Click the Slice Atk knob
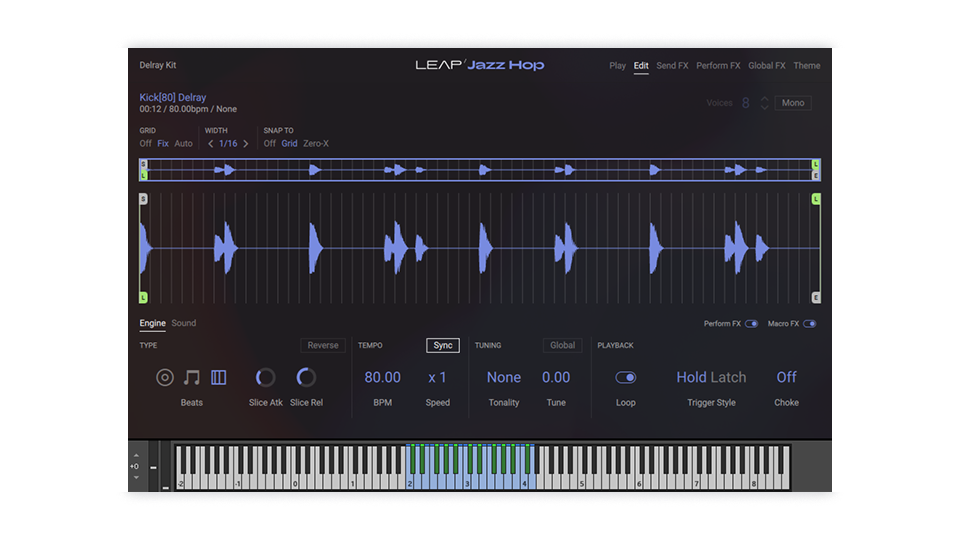Viewport: 960px width, 540px height. 266,377
